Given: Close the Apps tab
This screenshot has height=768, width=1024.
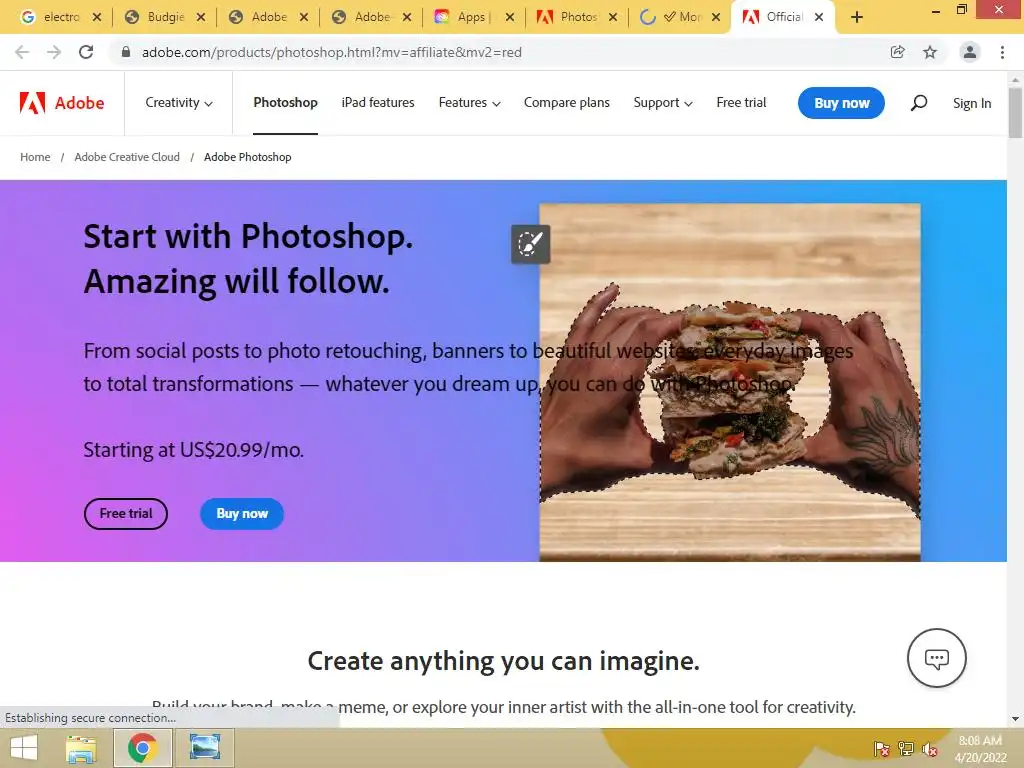Looking at the screenshot, I should [x=509, y=18].
